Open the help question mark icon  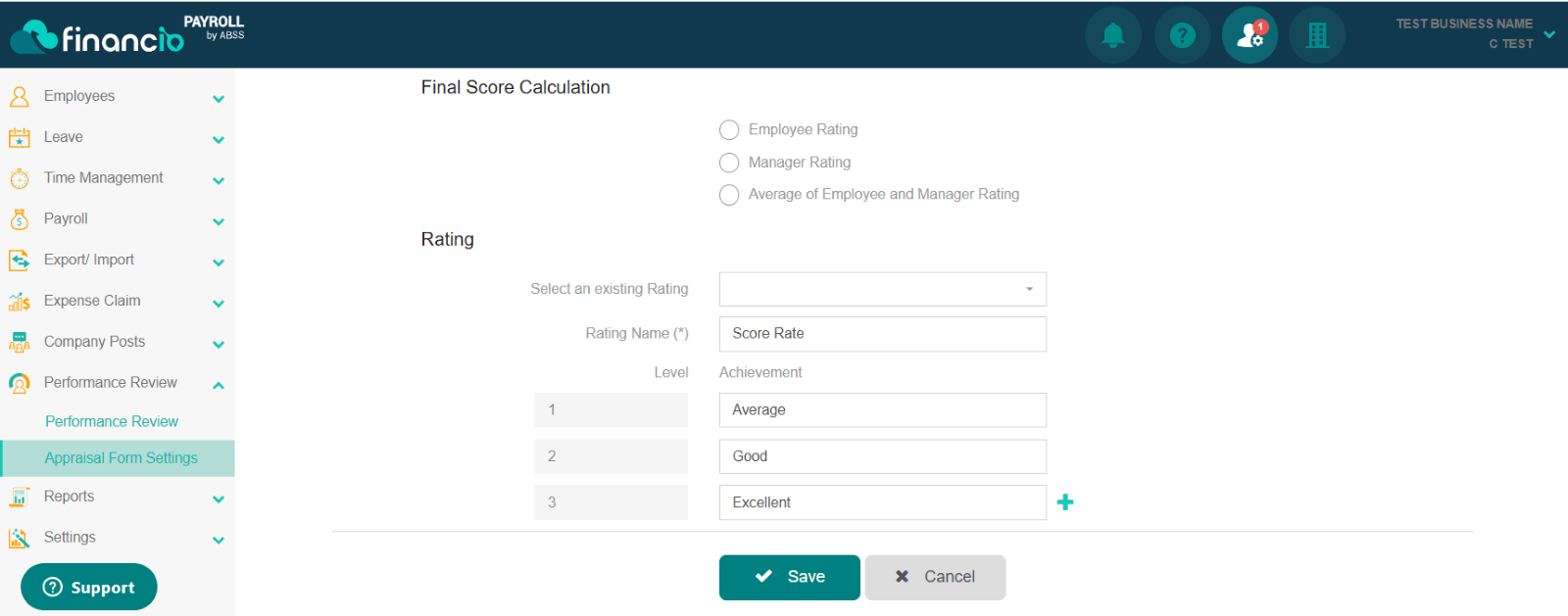[1182, 35]
